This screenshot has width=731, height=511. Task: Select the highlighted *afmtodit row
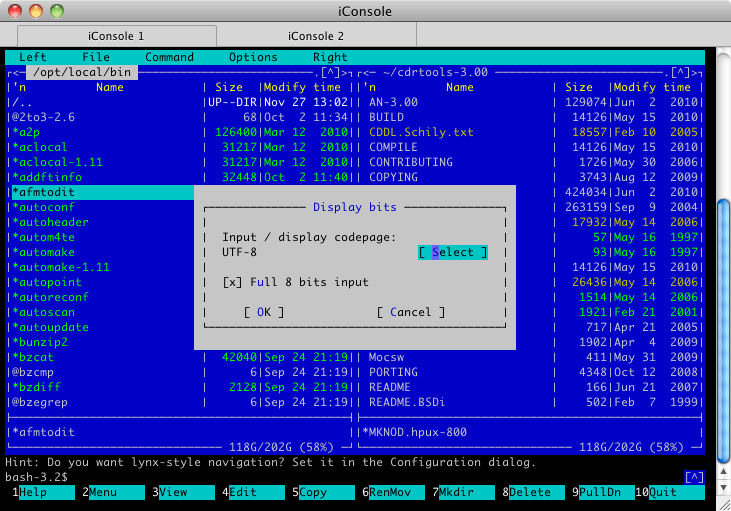click(x=103, y=192)
